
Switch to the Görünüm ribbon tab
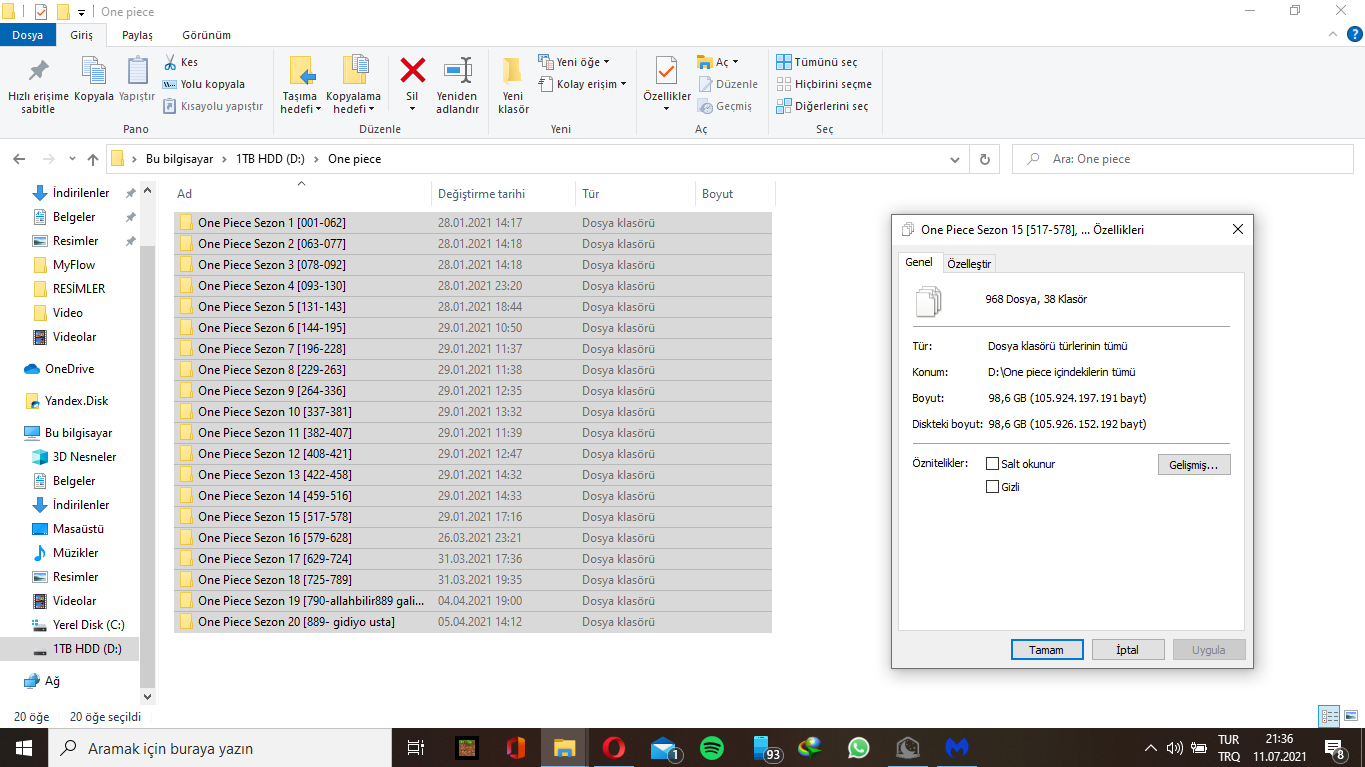point(207,35)
